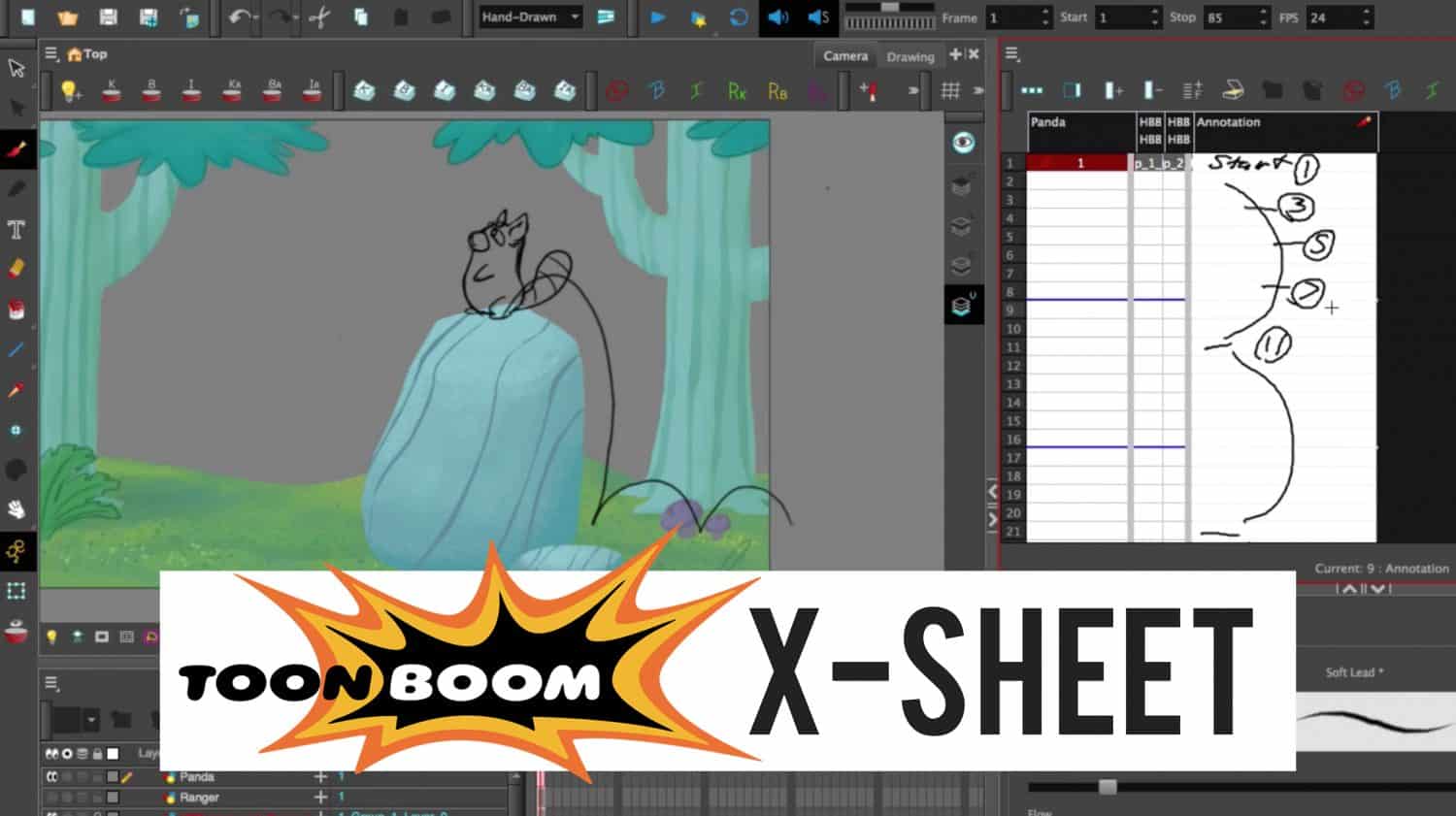The width and height of the screenshot is (1456, 816).
Task: Select the Pencil tool
Action: pyautogui.click(x=17, y=189)
